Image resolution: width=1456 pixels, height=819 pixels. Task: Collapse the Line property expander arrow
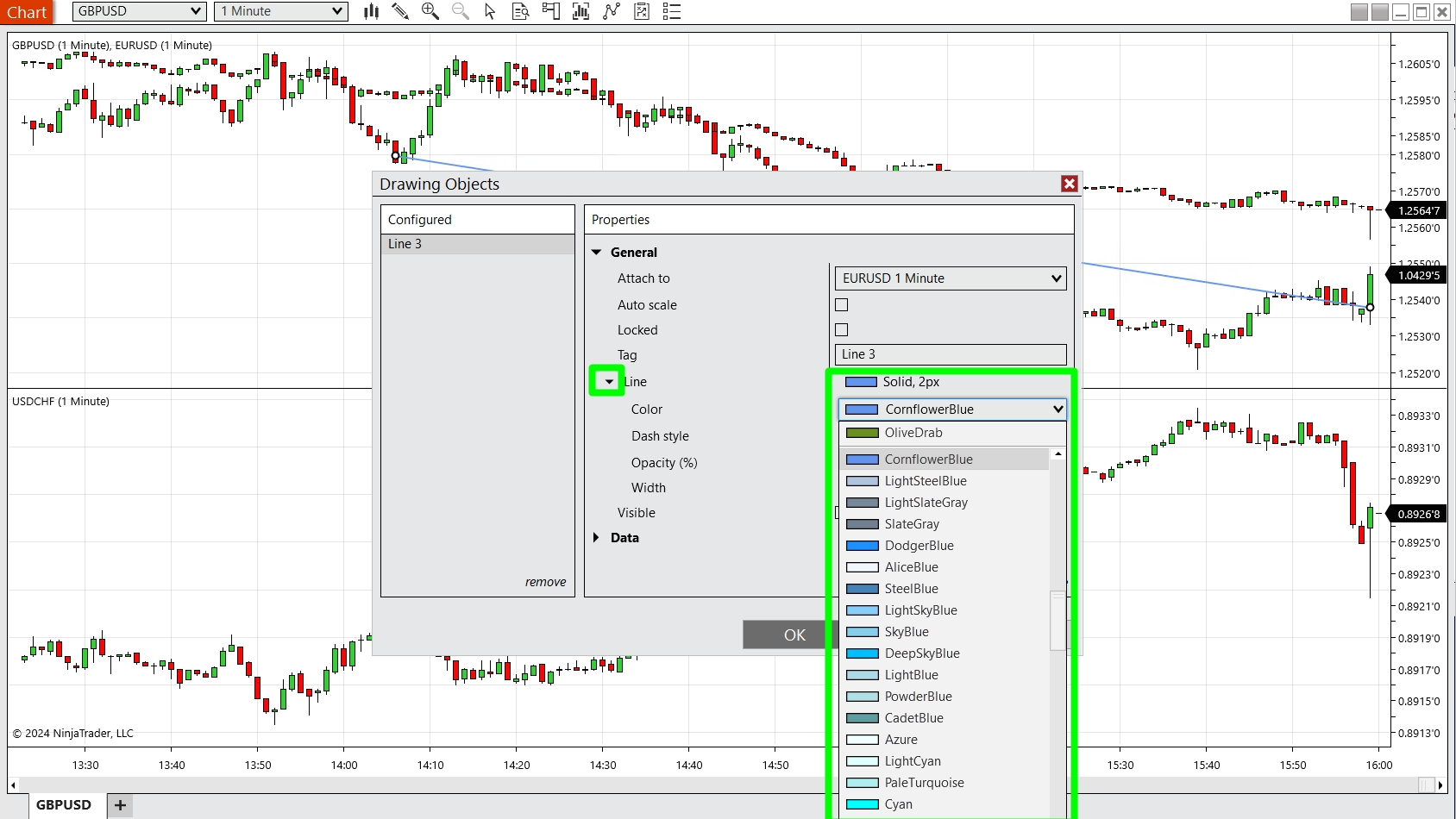608,382
